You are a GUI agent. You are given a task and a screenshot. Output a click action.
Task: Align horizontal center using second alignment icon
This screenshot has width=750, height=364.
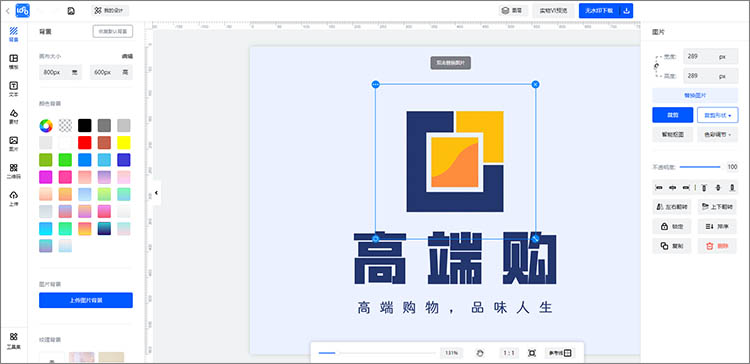(673, 188)
